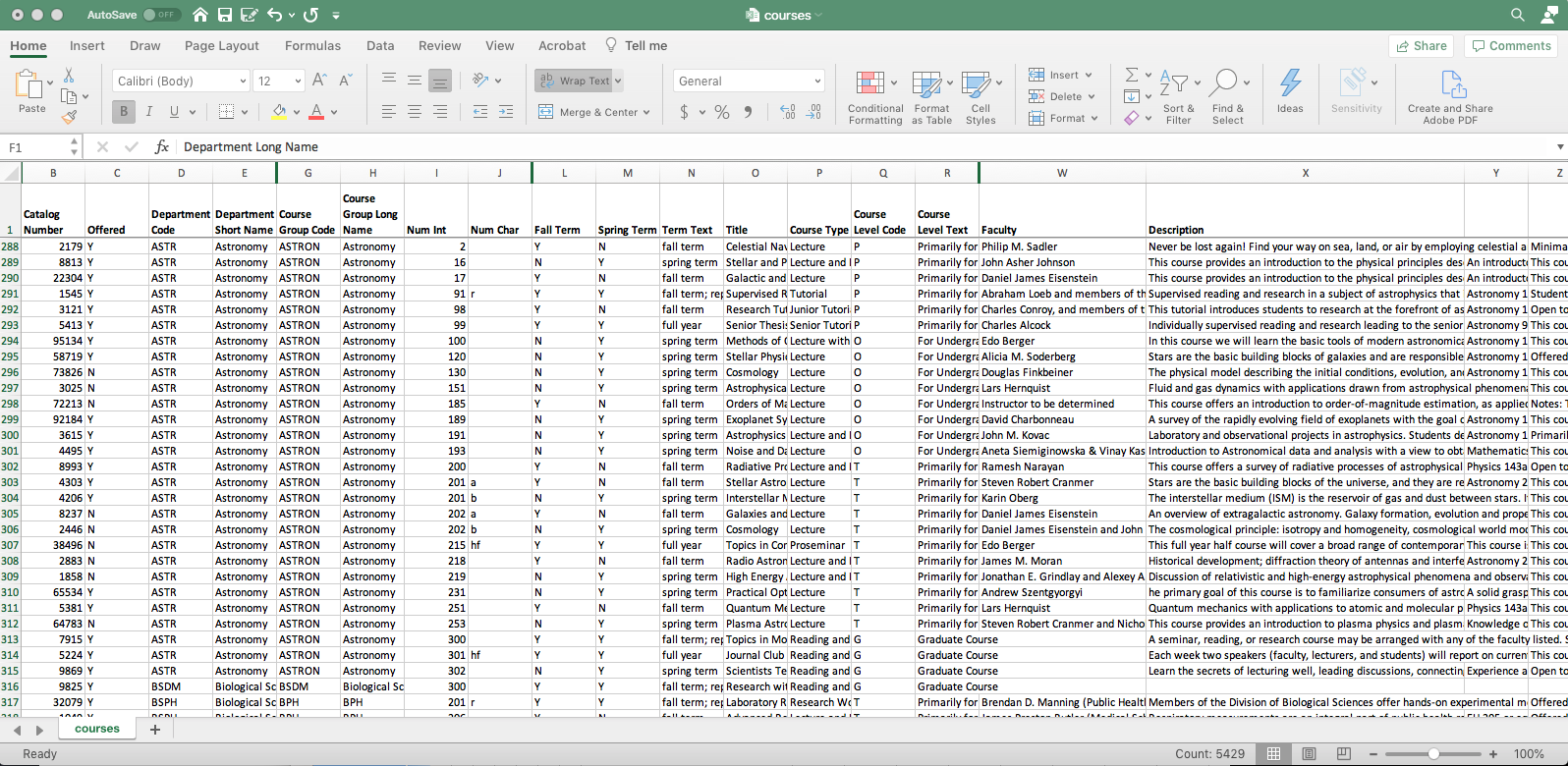This screenshot has width=1568, height=766.
Task: Click the Save icon in title bar
Action: tap(225, 15)
